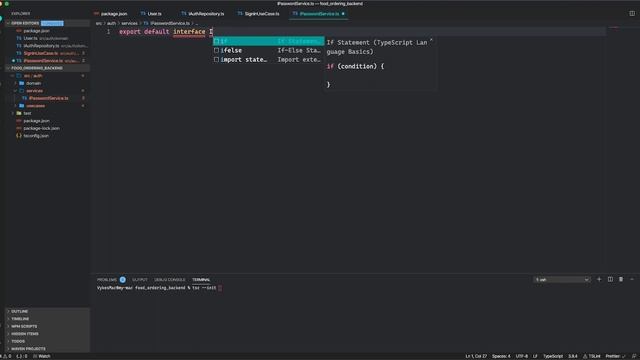Viewport: 640px width, 360px height.
Task: Change indentation via 'Spaces: 4'
Action: (501, 356)
